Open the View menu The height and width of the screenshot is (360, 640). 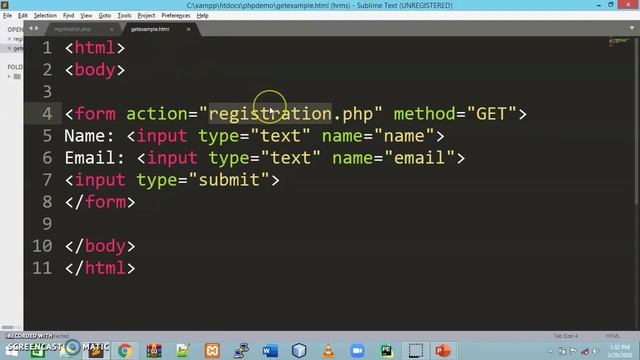(x=86, y=16)
